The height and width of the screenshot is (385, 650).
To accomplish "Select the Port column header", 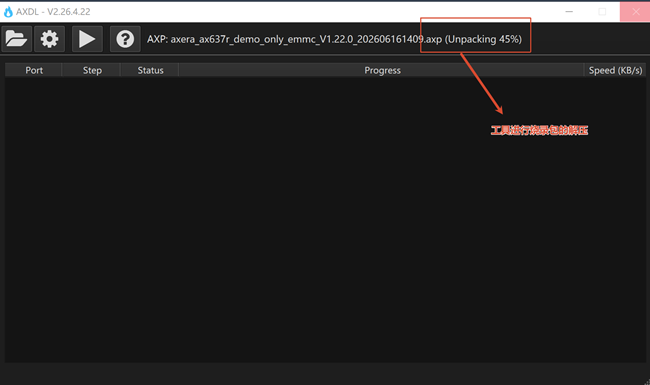I will click(34, 70).
